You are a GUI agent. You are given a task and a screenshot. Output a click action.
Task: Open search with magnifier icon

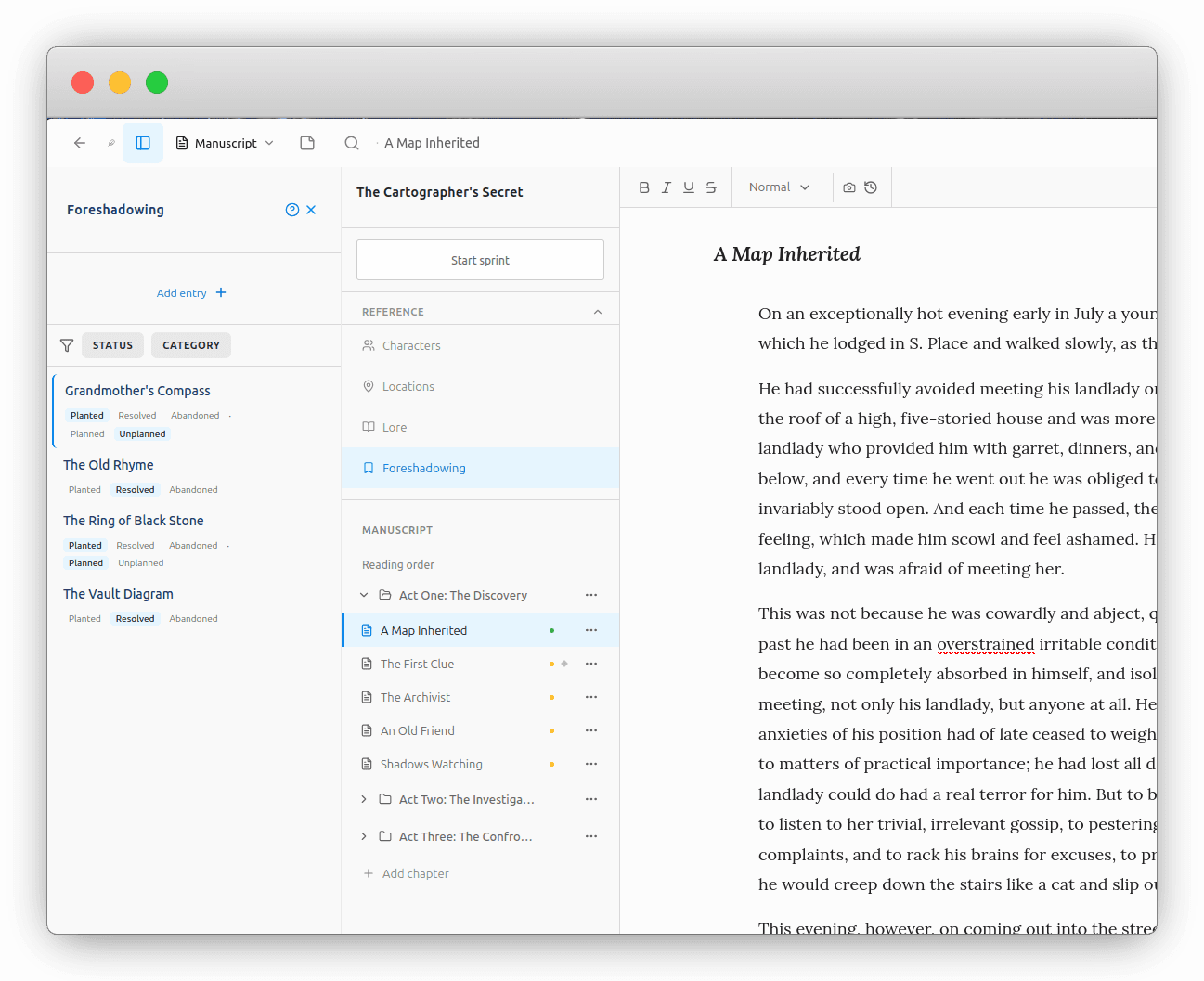click(352, 143)
